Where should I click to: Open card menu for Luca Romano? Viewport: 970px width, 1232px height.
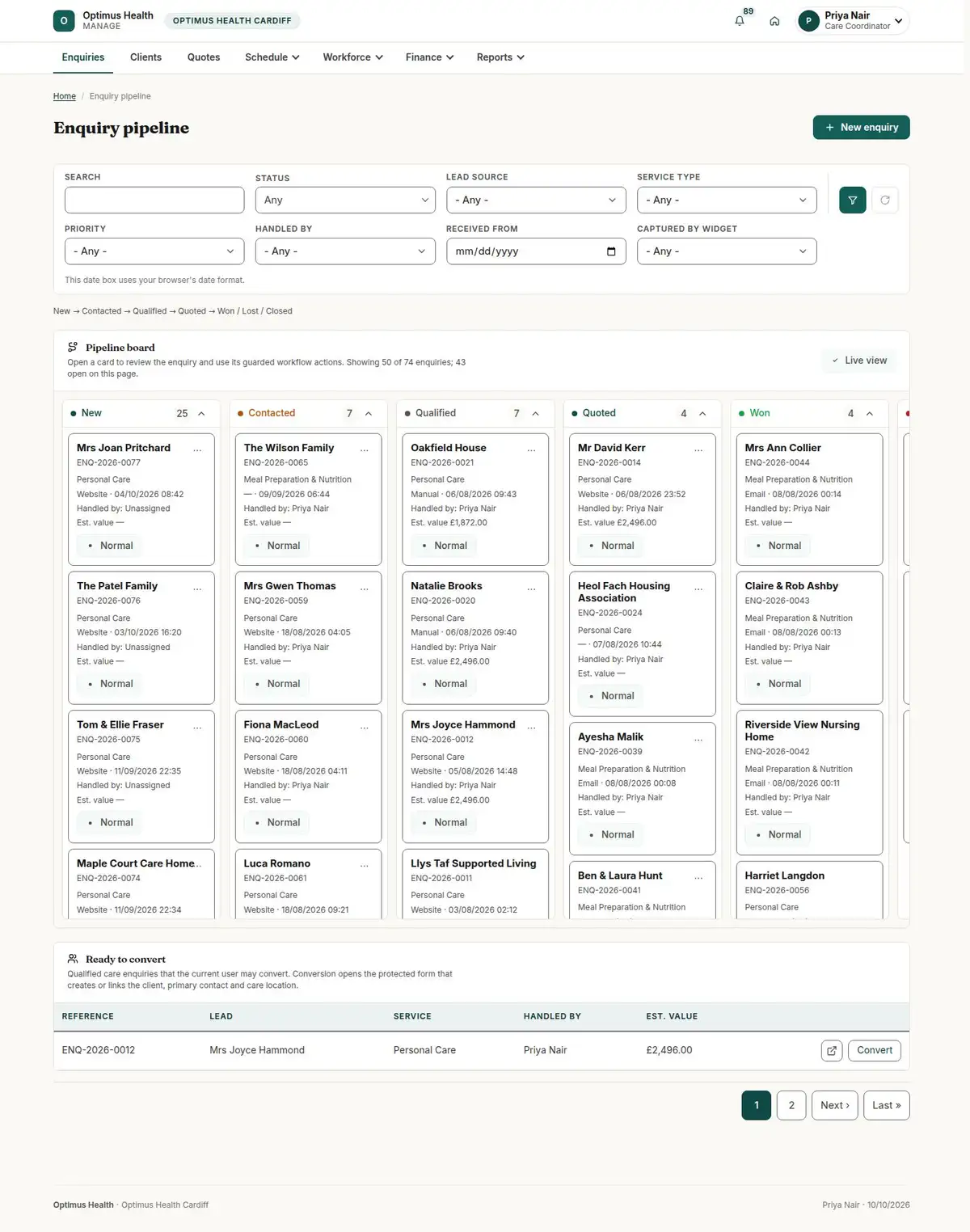pos(365,865)
